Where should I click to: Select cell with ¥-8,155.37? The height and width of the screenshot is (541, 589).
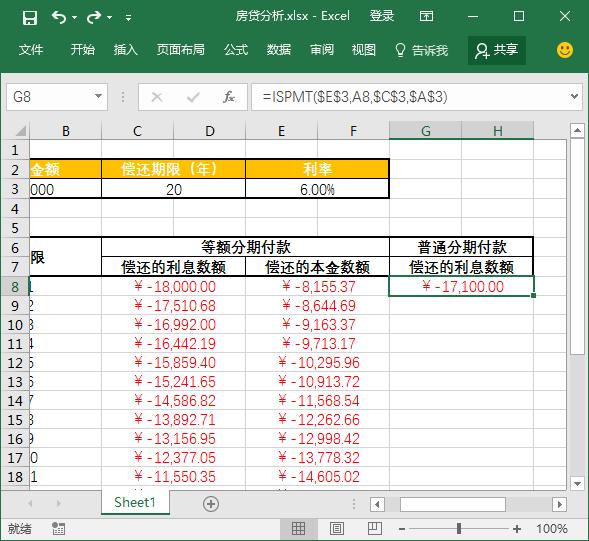317,287
